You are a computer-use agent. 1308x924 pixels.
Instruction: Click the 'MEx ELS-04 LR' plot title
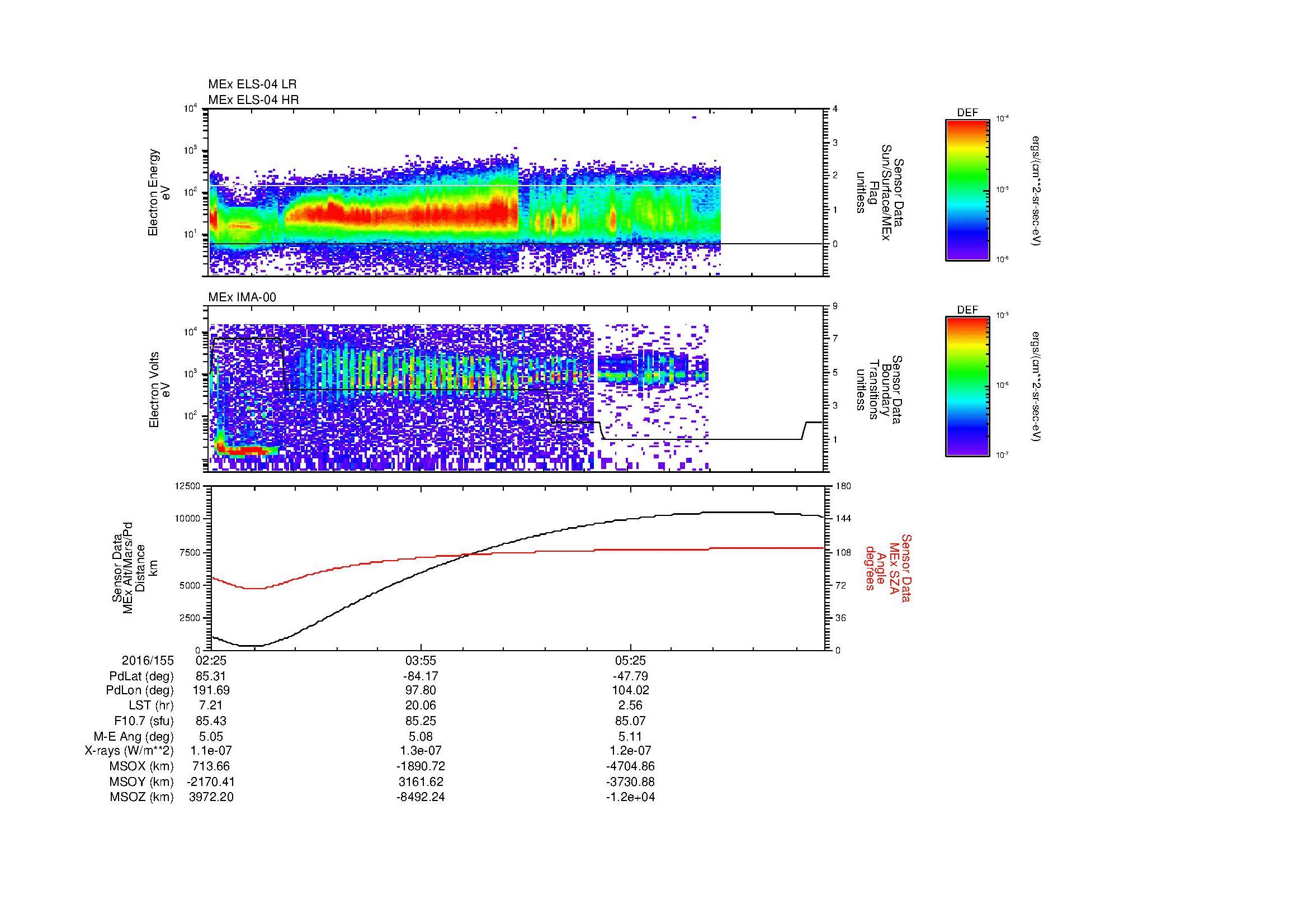pos(252,84)
